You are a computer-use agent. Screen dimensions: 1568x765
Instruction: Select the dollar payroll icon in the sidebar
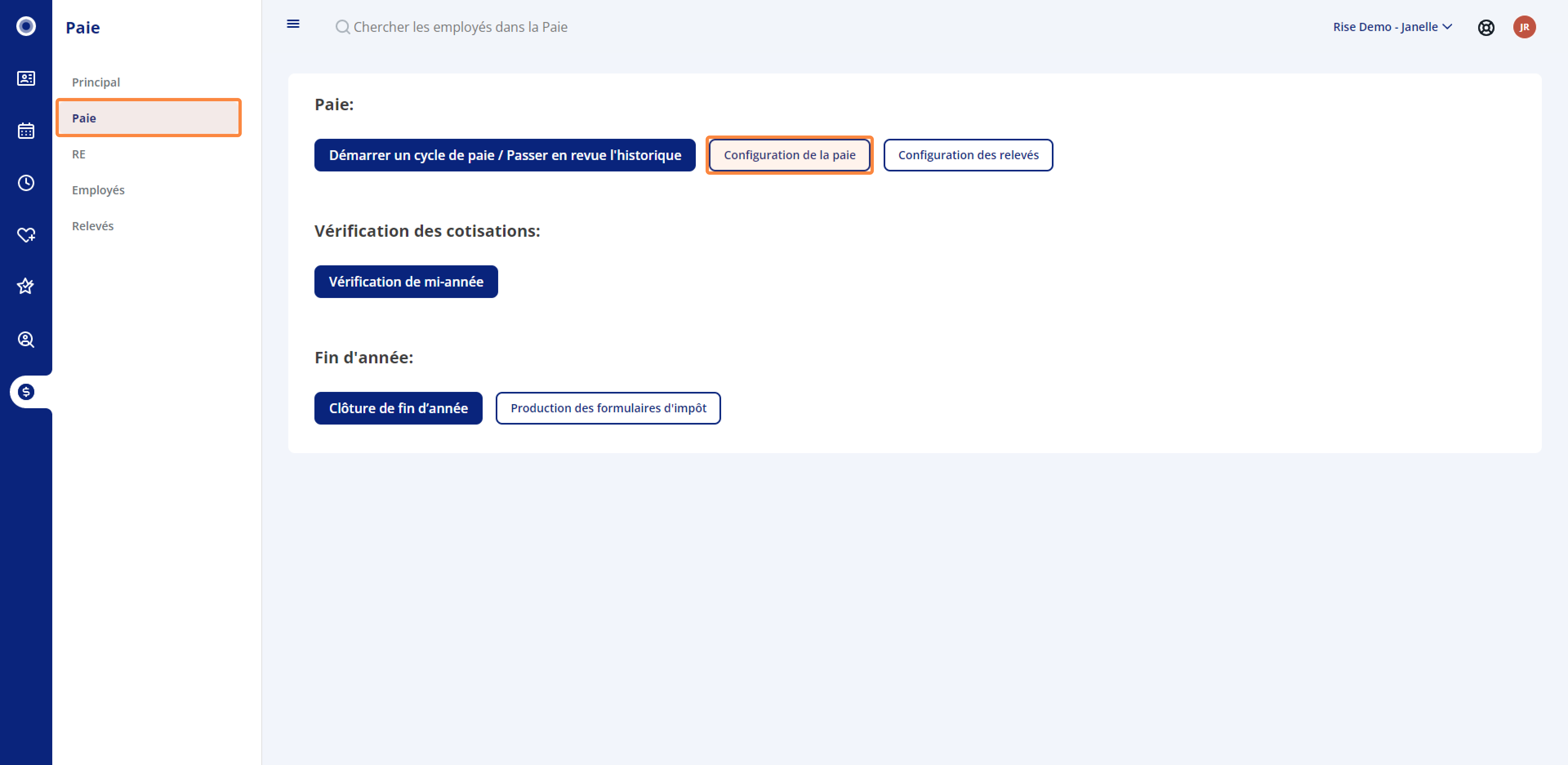(x=26, y=392)
